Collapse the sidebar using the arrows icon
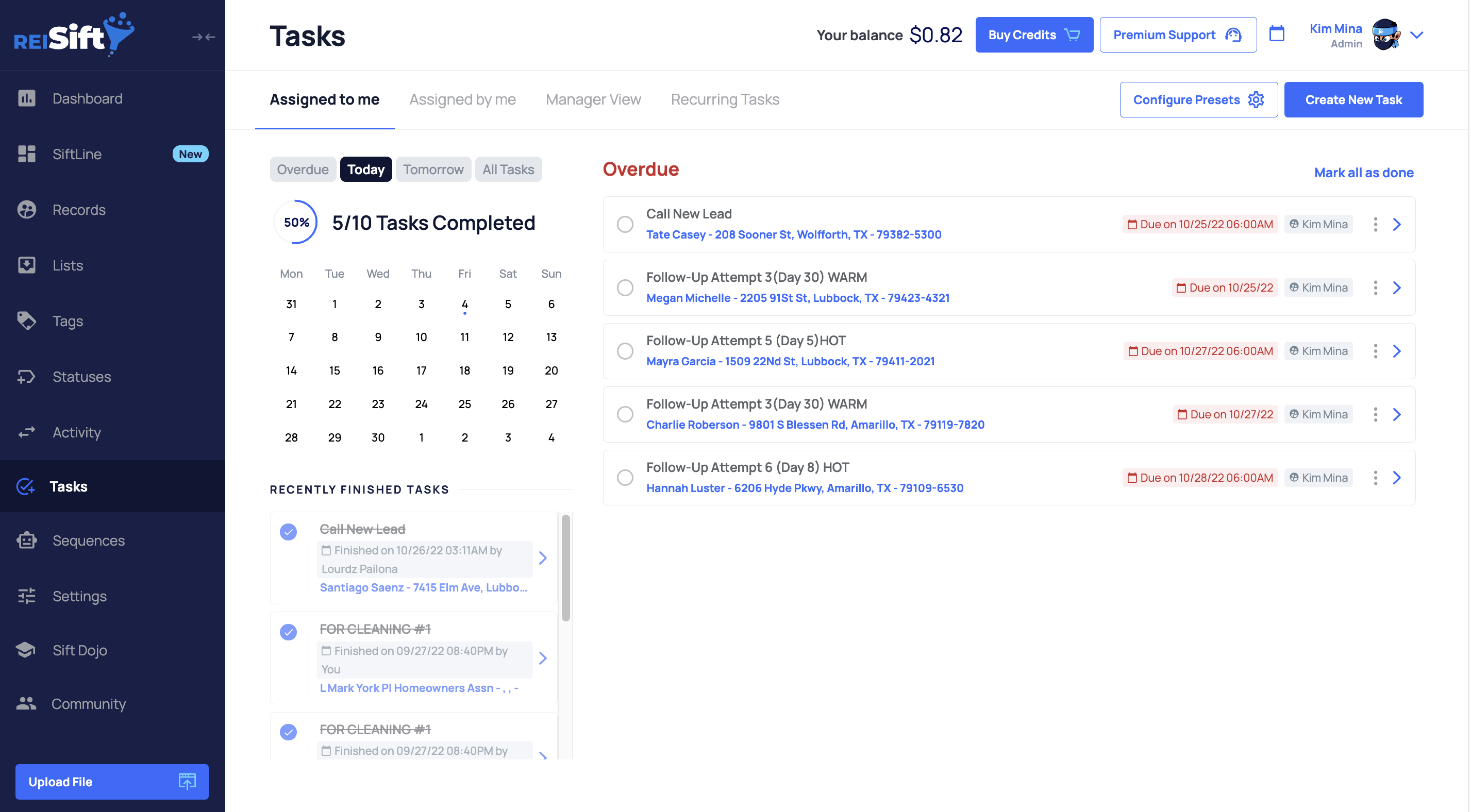Viewport: 1471px width, 812px height. click(203, 37)
